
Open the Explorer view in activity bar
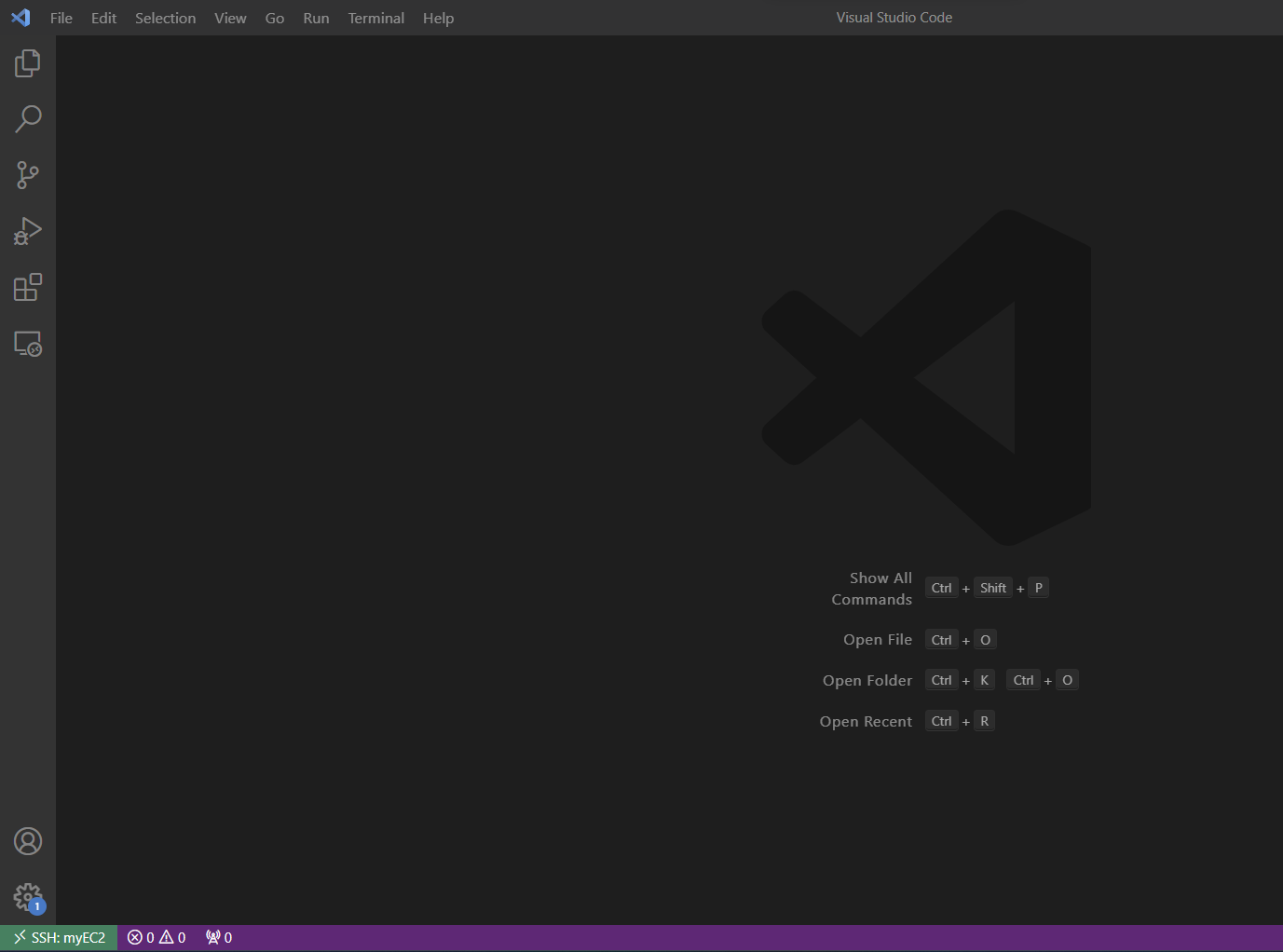(28, 63)
